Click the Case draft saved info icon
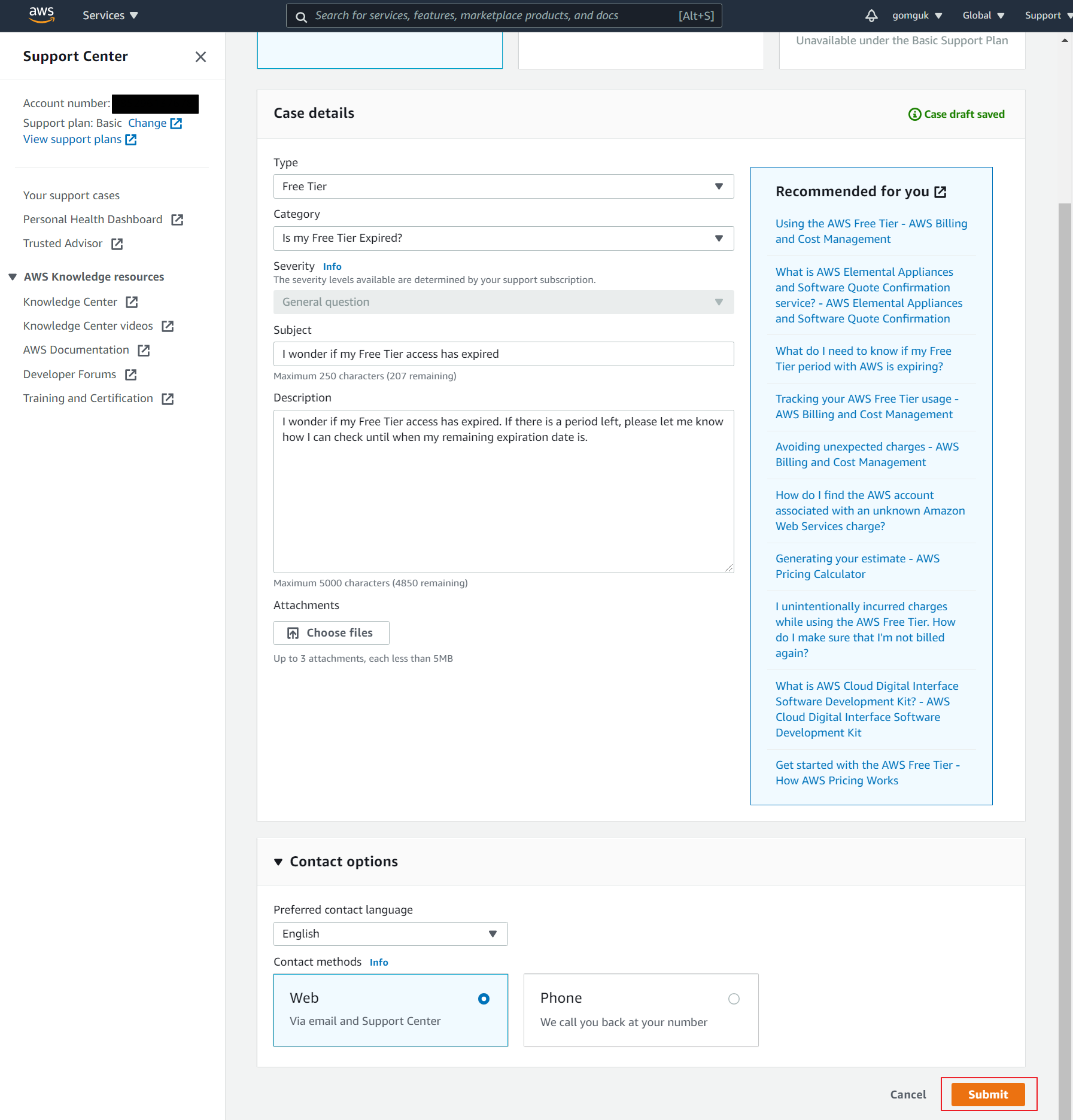The width and height of the screenshot is (1073, 1120). [914, 114]
